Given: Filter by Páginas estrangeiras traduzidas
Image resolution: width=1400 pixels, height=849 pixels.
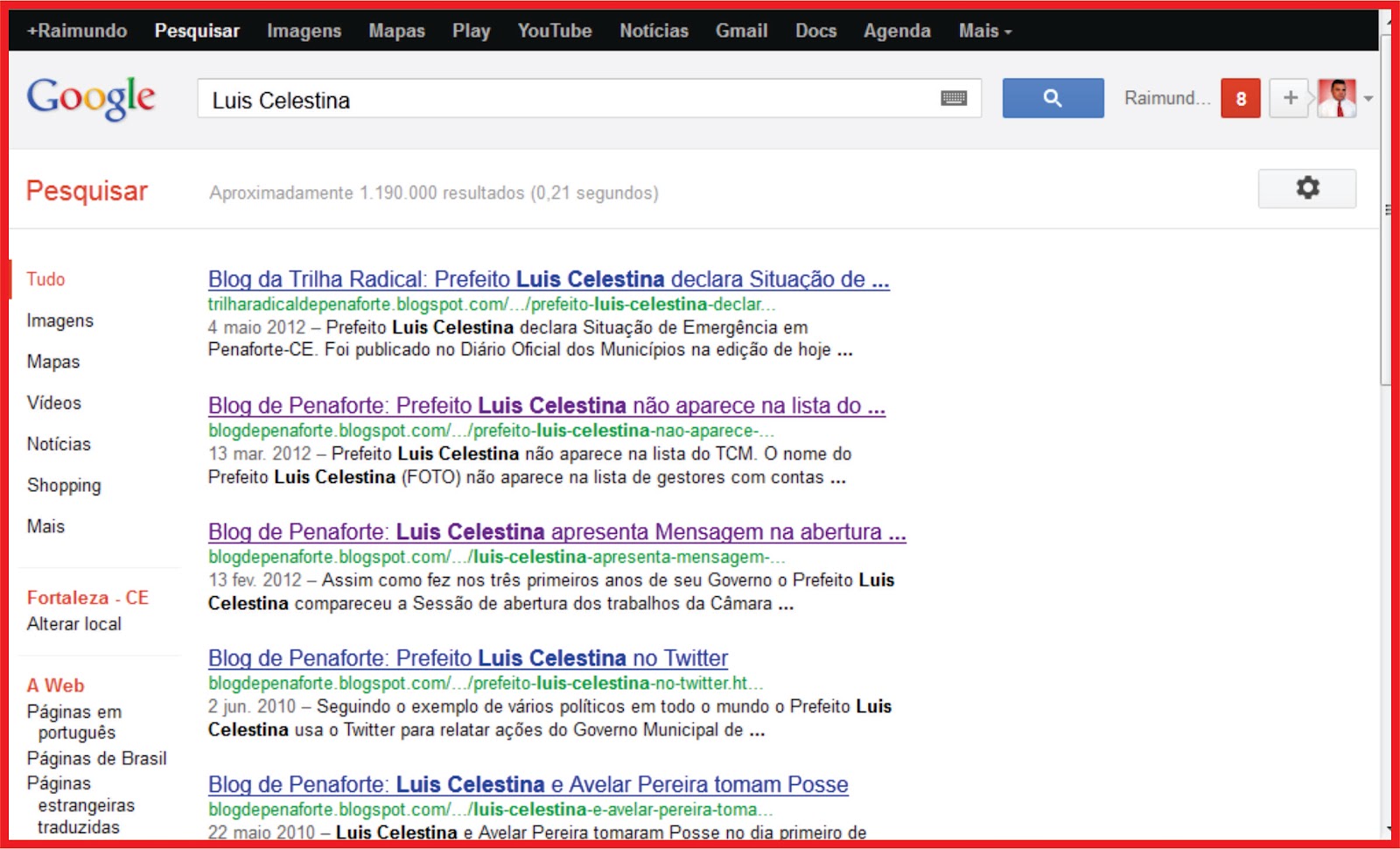Looking at the screenshot, I should click(80, 805).
